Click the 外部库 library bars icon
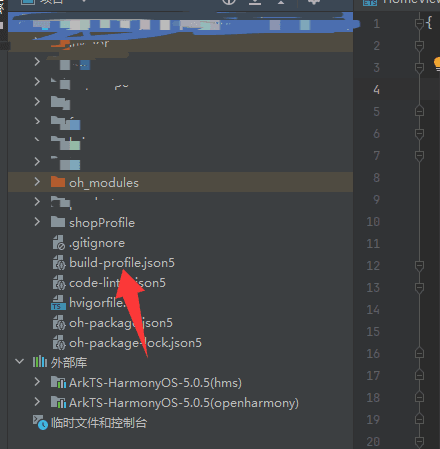Viewport: 440px width, 449px height. click(40, 362)
